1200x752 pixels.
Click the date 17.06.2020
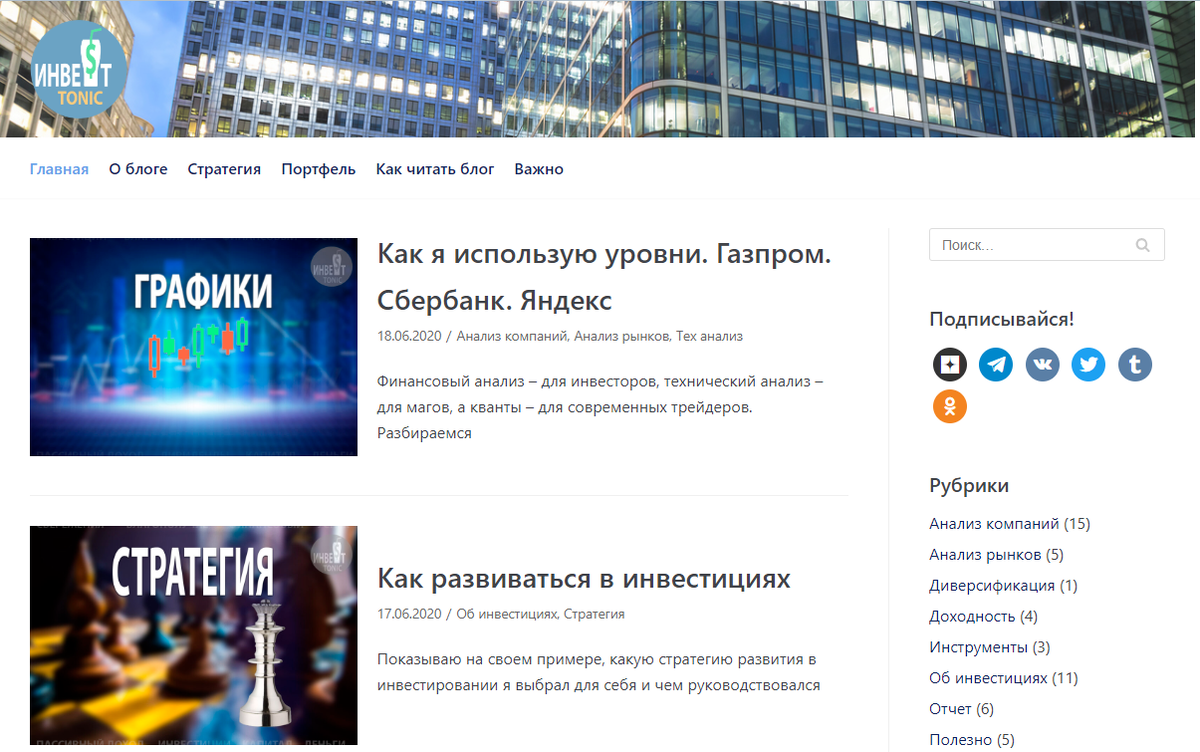[409, 614]
